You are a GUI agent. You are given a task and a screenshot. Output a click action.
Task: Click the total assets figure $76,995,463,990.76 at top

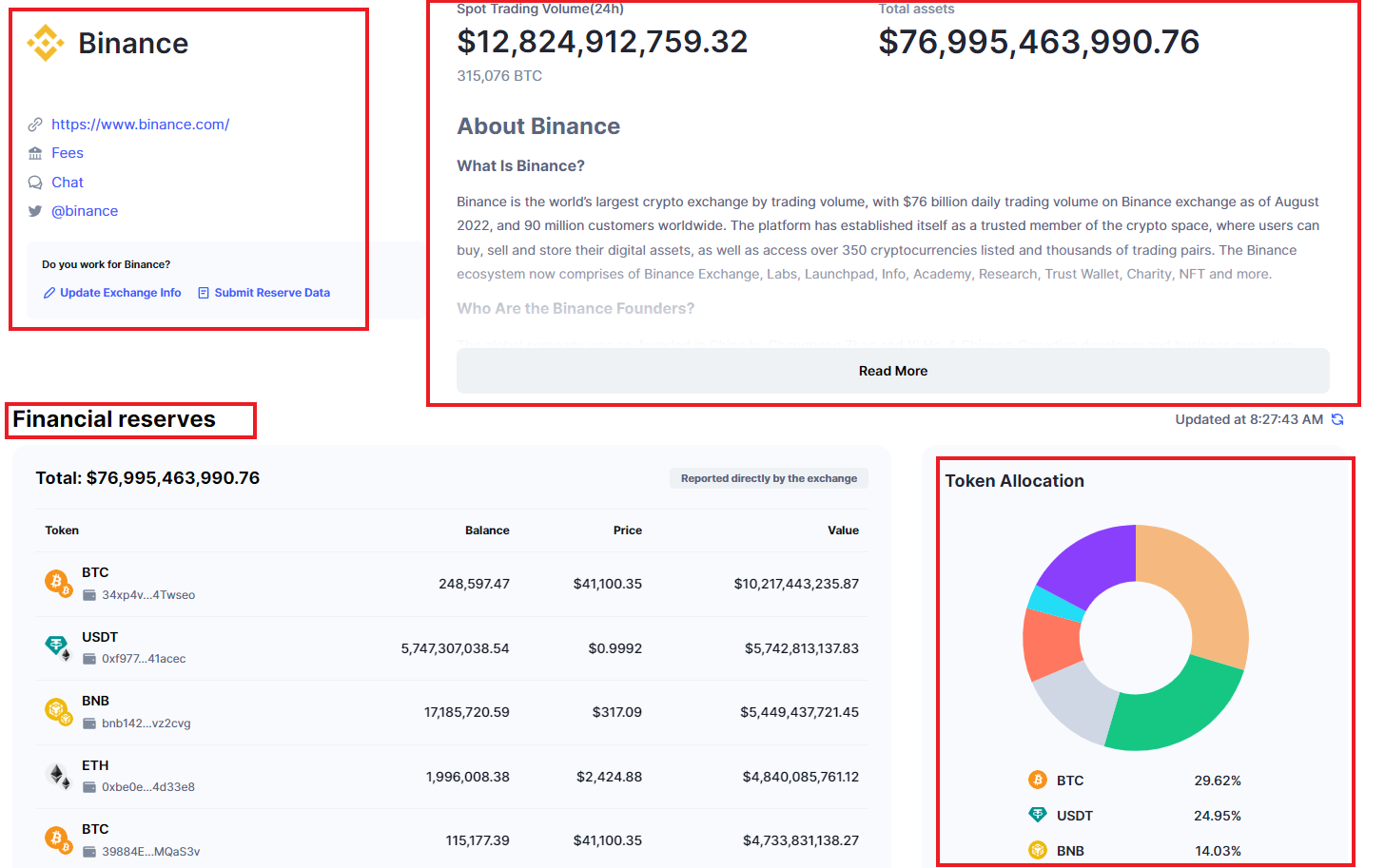[1039, 42]
